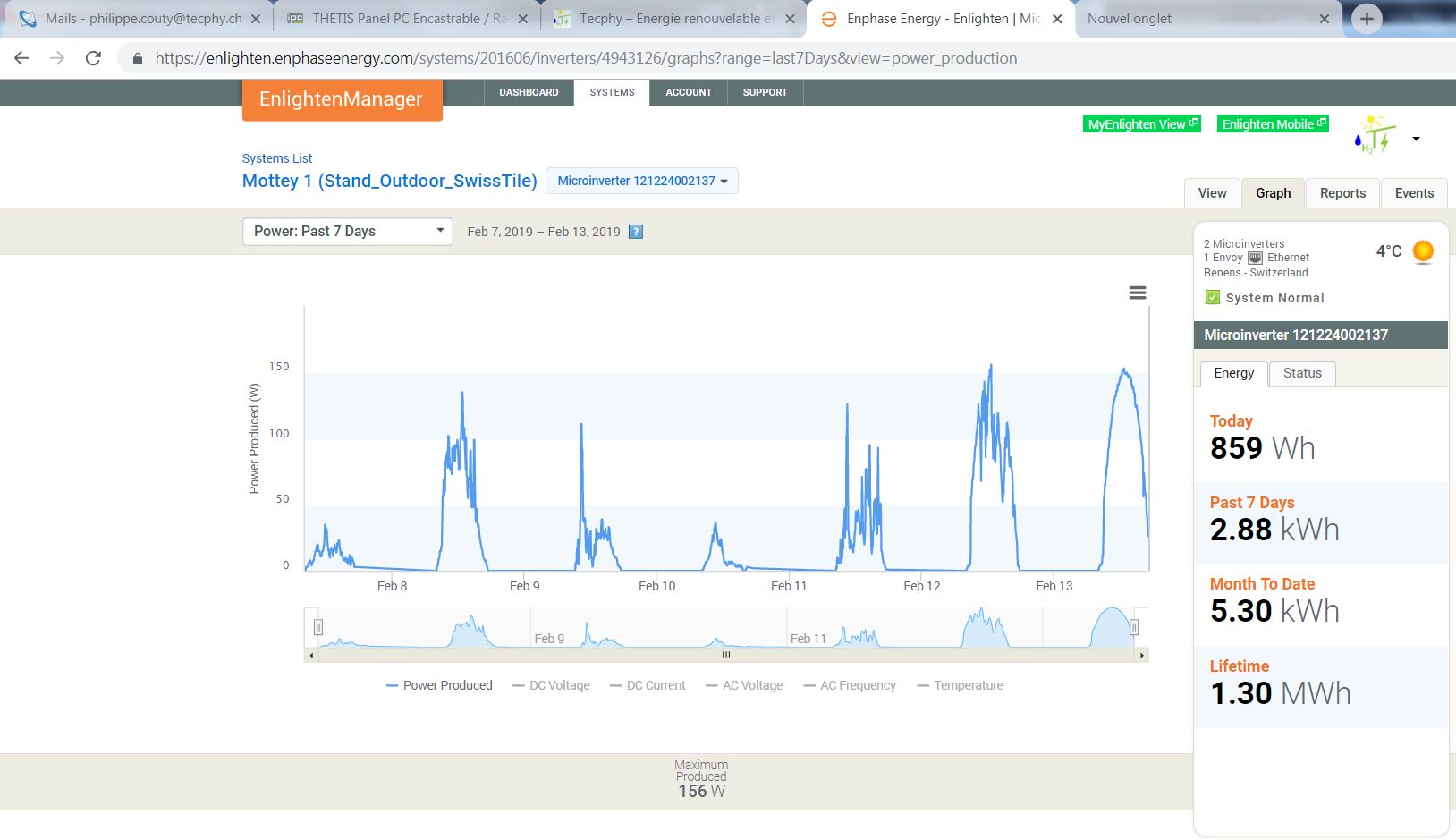The width and height of the screenshot is (1456, 840).
Task: Go to Systems List link
Action: click(277, 158)
